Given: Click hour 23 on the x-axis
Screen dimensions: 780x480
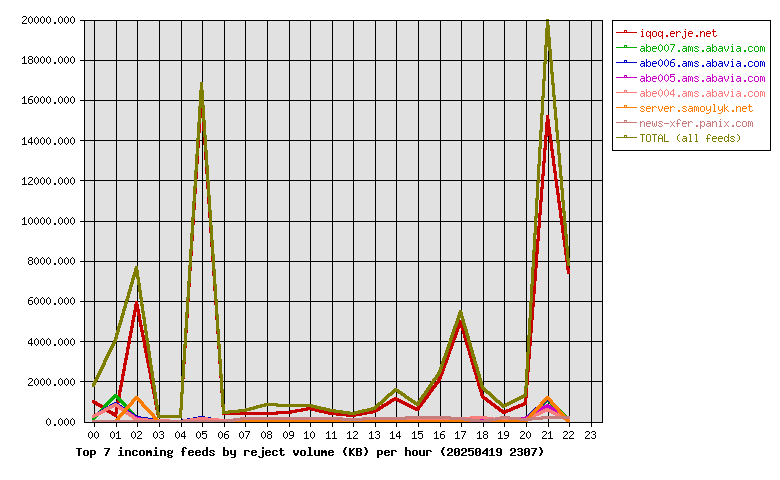Looking at the screenshot, I should pos(590,435).
